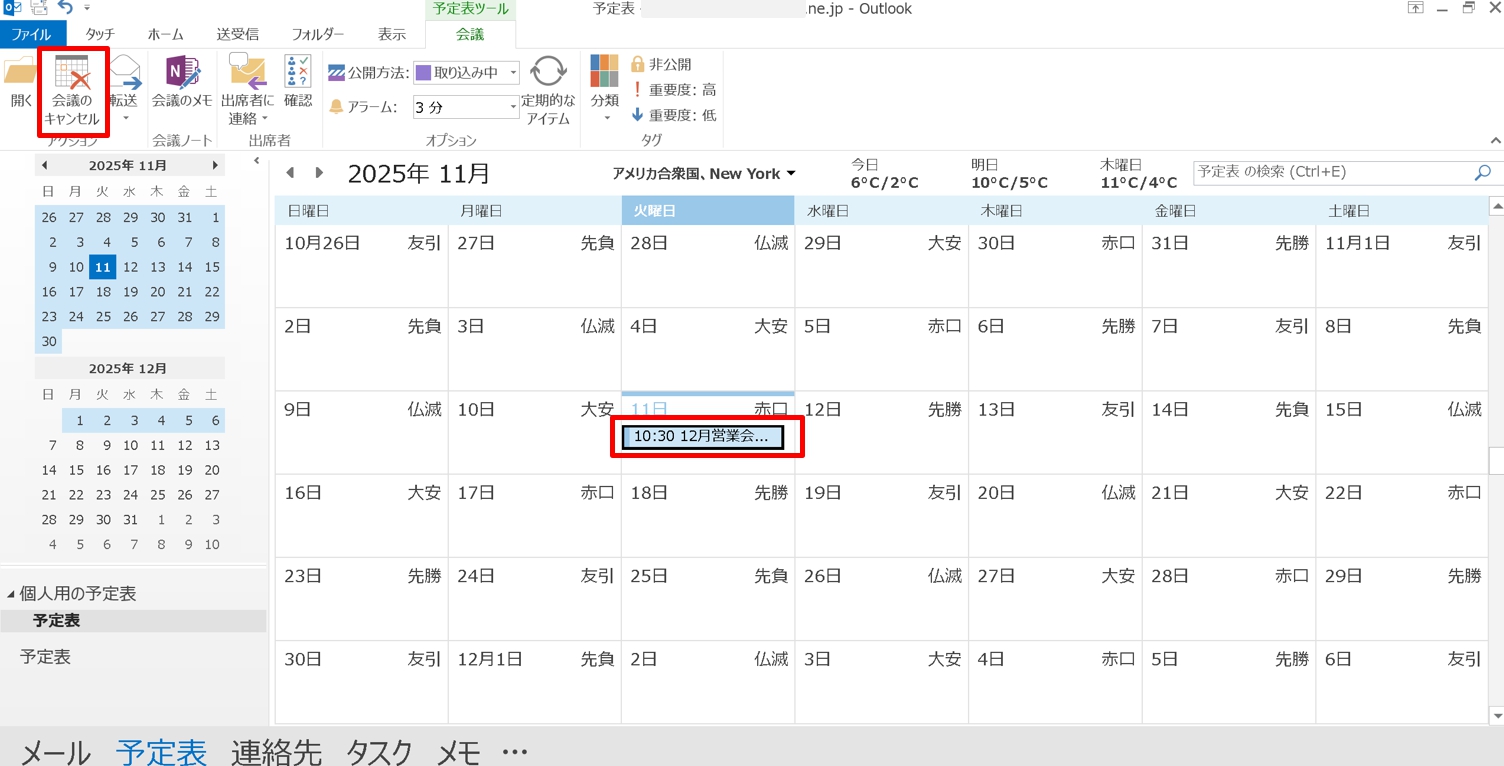
Task: Open 会議のメモ OneNote meeting notes
Action: click(x=181, y=74)
